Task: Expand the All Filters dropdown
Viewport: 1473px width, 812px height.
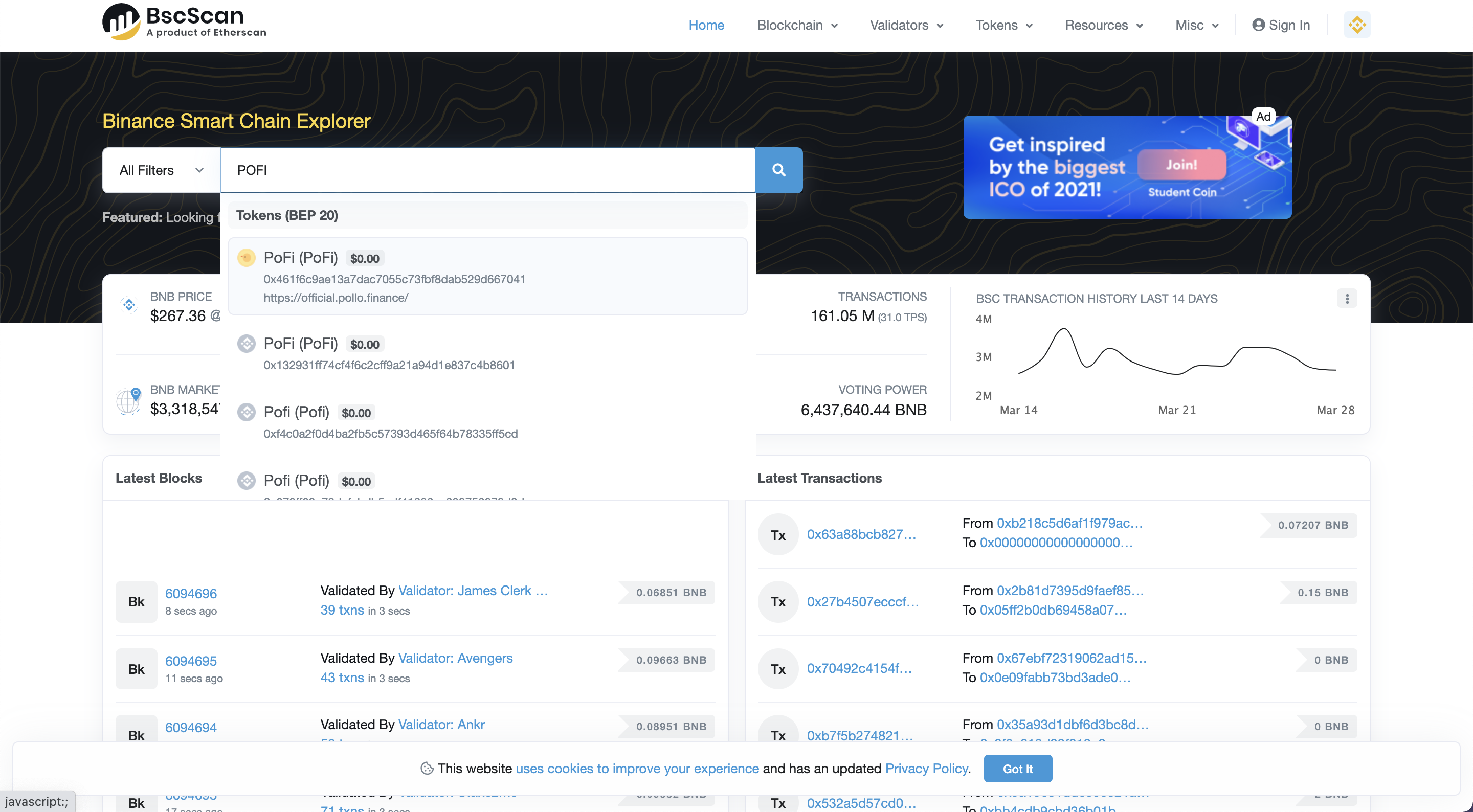Action: [161, 170]
